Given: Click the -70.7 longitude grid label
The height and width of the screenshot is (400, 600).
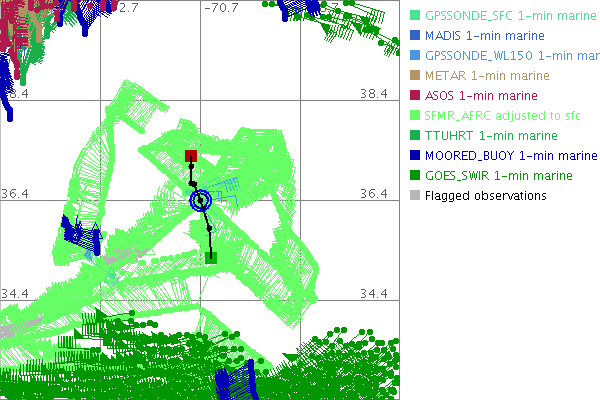Looking at the screenshot, I should [220, 9].
